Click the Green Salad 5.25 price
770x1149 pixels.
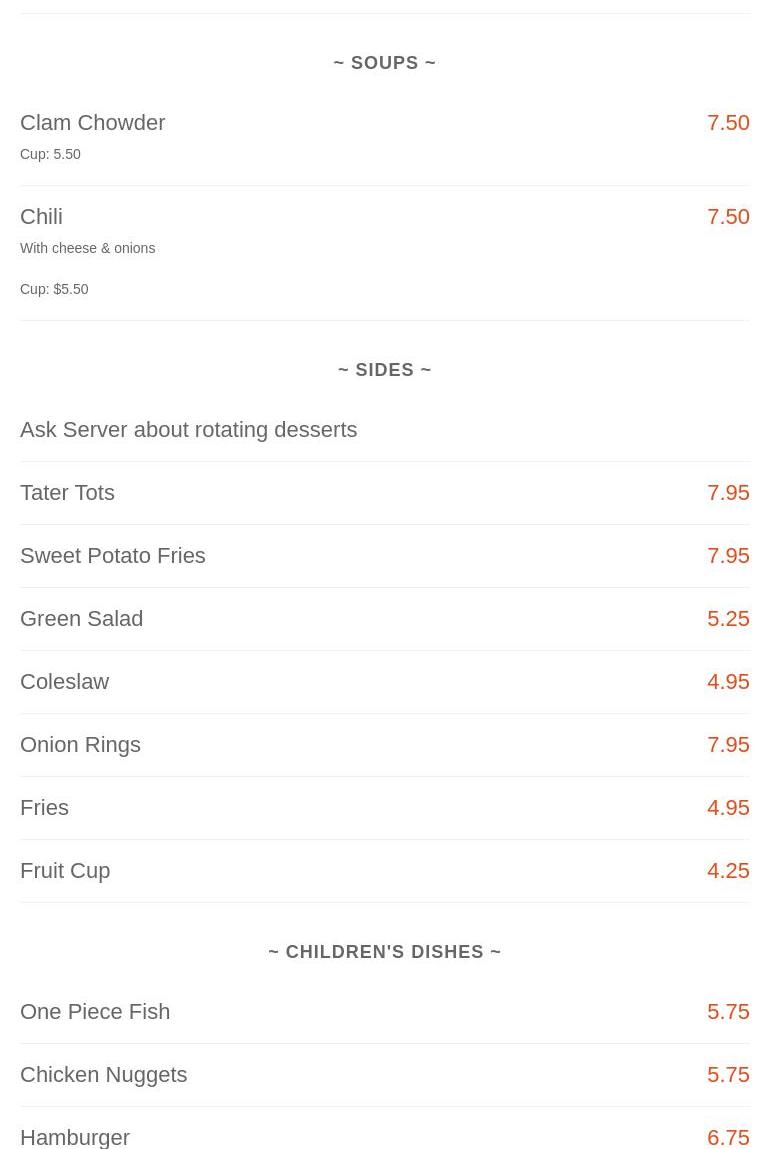[x=728, y=618]
